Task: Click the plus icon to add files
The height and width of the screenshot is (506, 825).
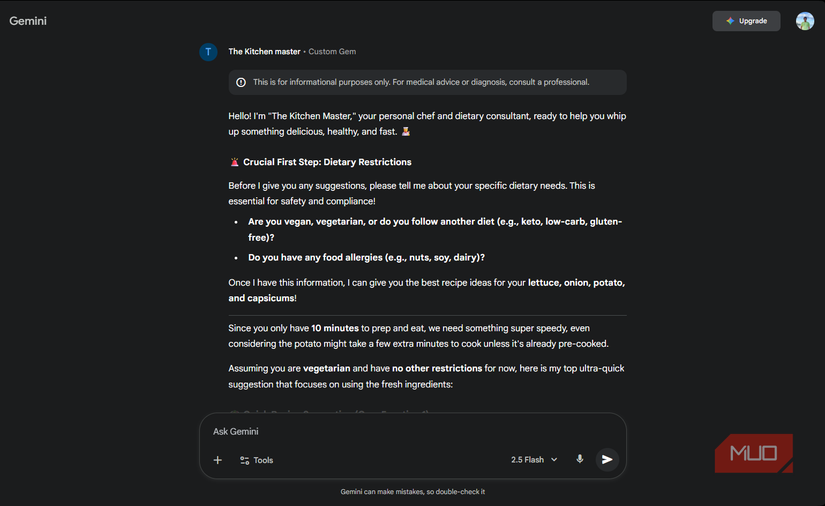Action: click(218, 460)
